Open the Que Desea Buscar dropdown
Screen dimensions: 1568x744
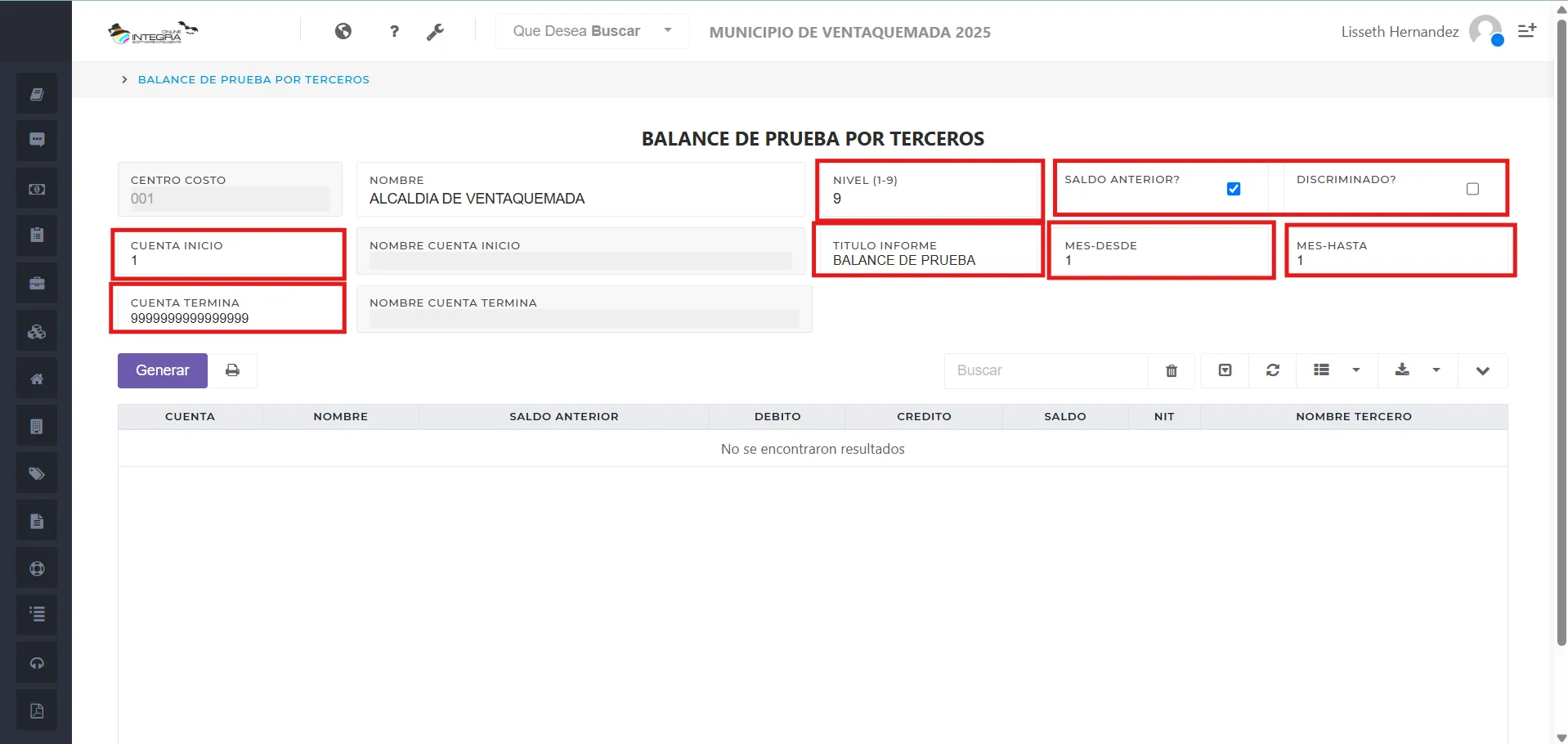point(590,31)
